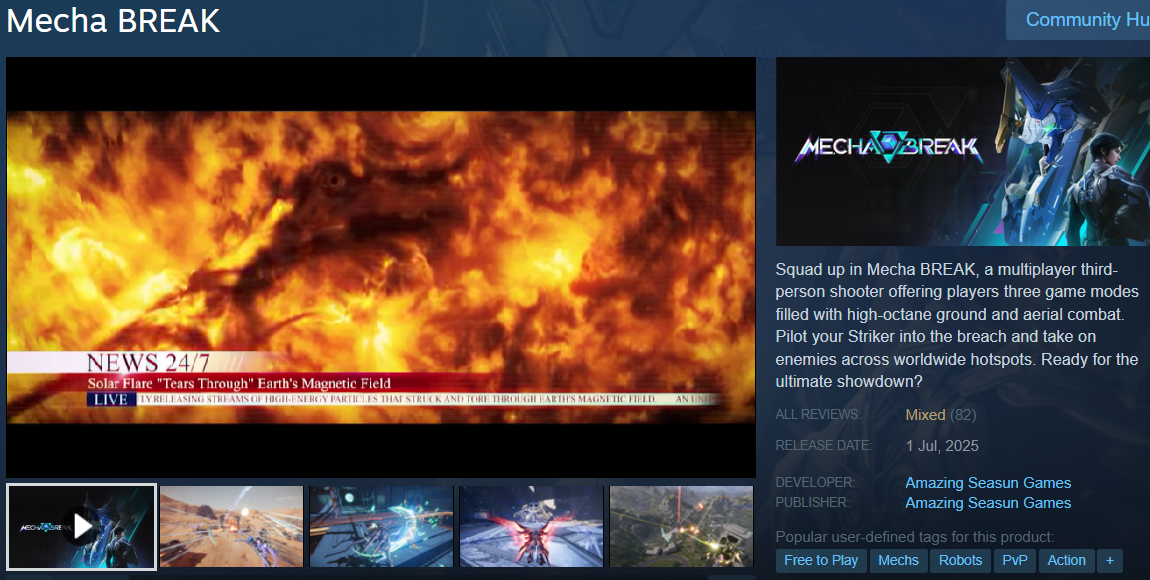Select the green landscape laser screenshot thumbnail
This screenshot has height=580, width=1150.
(681, 526)
